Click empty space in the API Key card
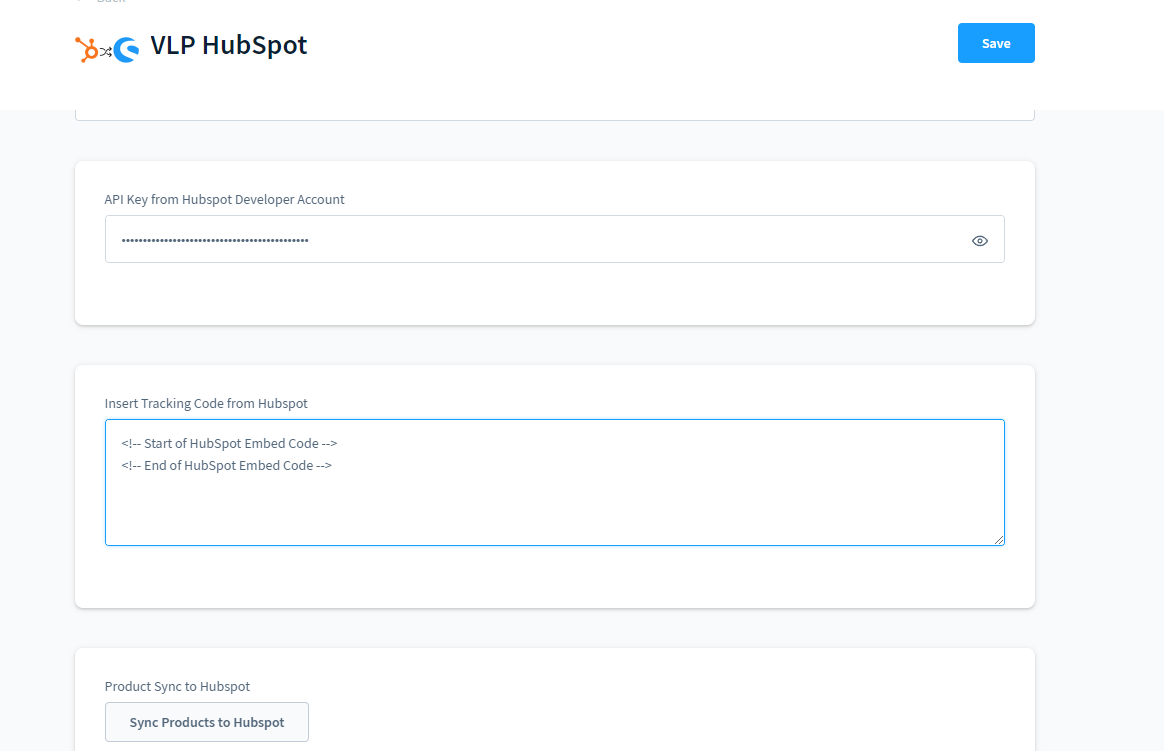Screen dimensions: 1164x751 tap(554, 295)
